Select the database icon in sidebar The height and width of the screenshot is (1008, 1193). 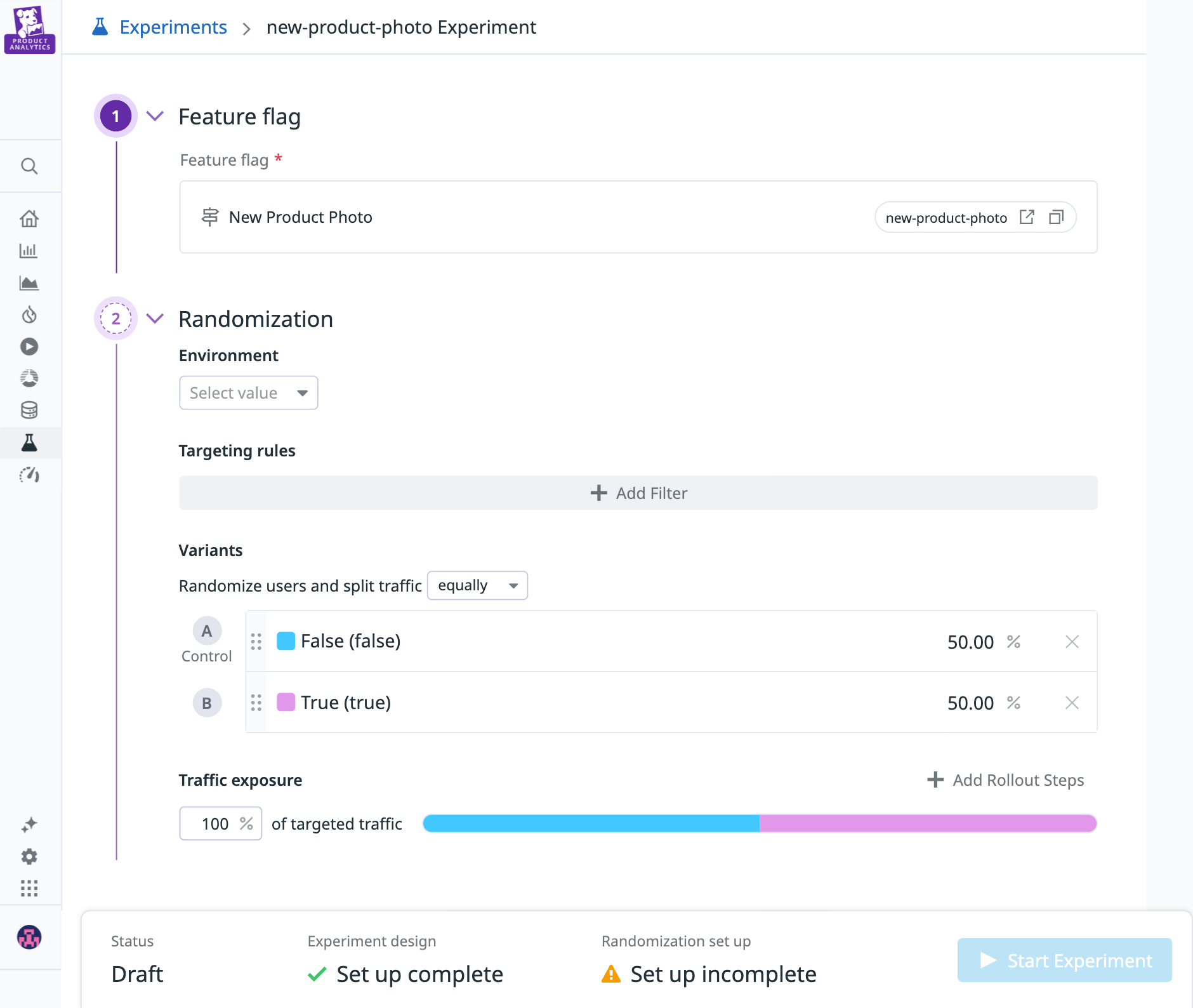[x=29, y=410]
